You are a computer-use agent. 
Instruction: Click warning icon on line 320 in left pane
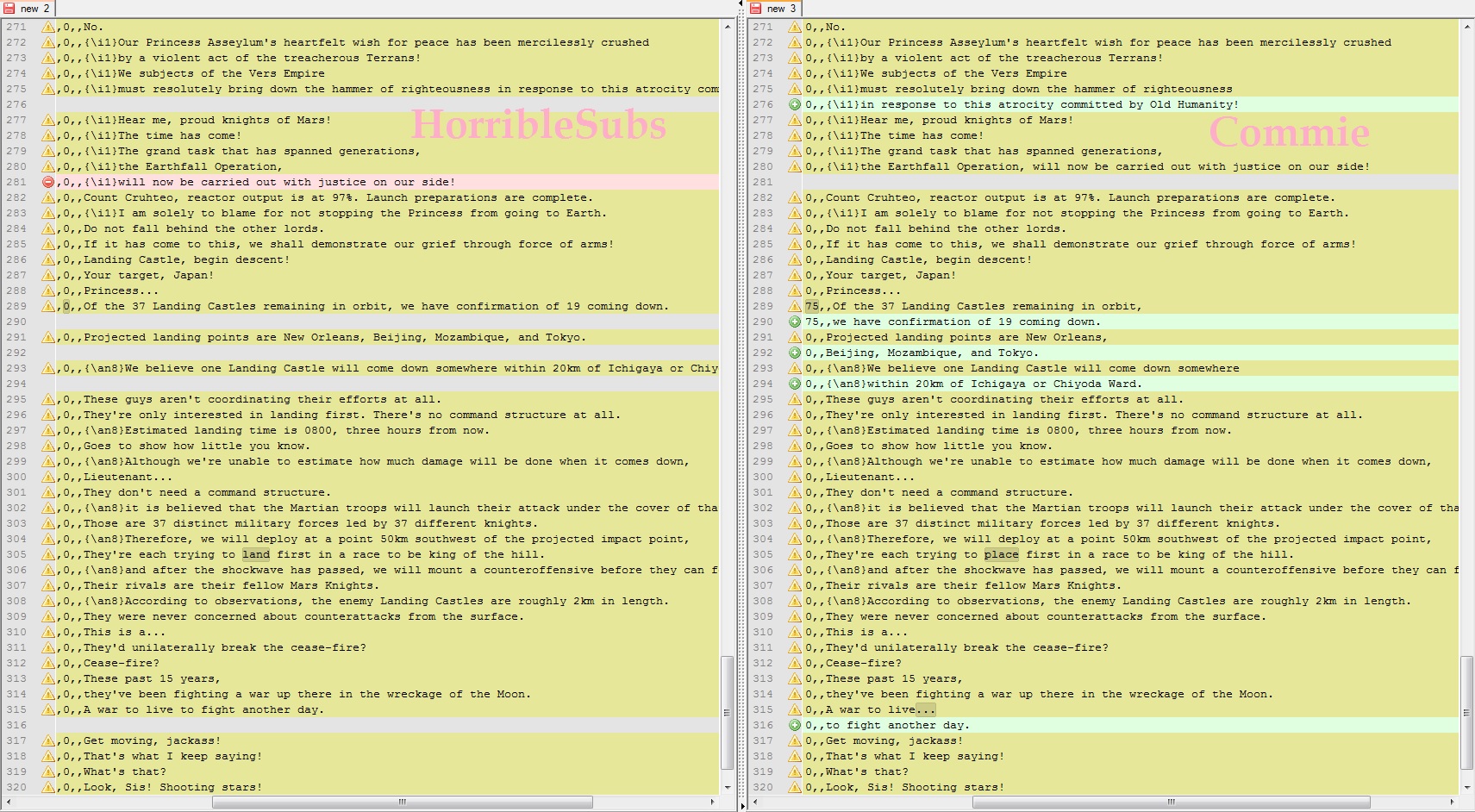48,787
